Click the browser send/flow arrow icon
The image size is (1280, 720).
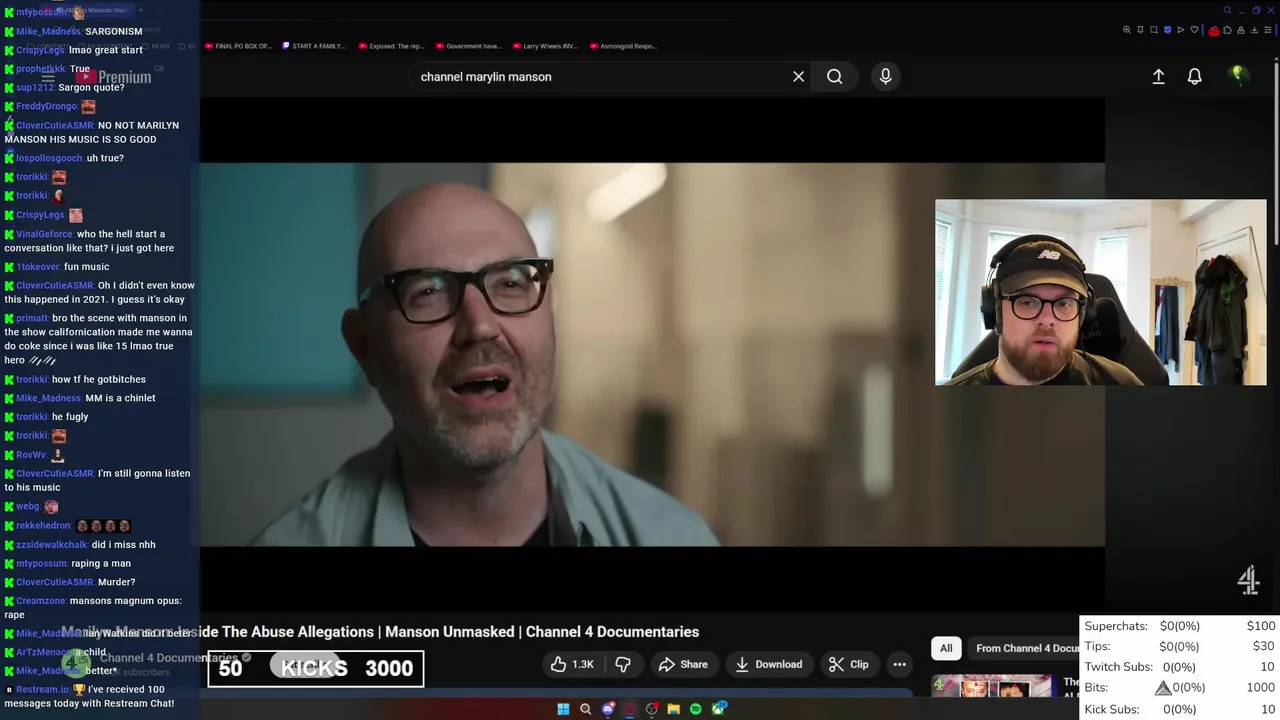tap(1181, 30)
